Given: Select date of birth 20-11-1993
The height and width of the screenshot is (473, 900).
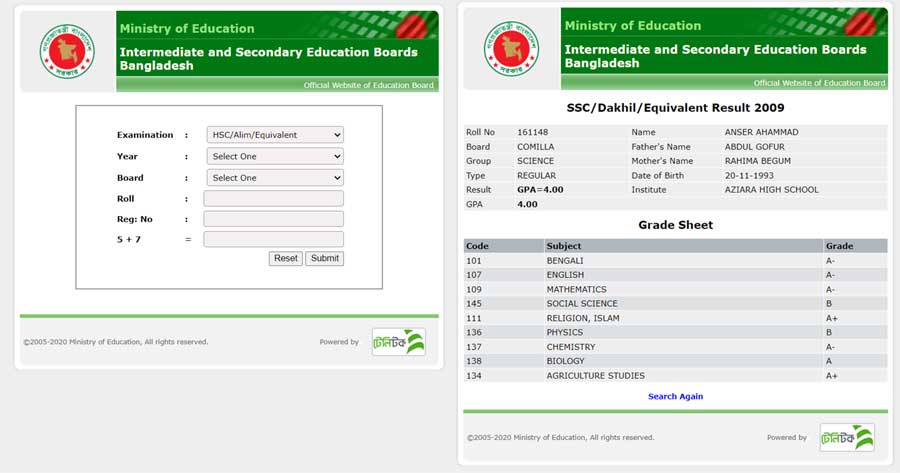Looking at the screenshot, I should pos(749,176).
